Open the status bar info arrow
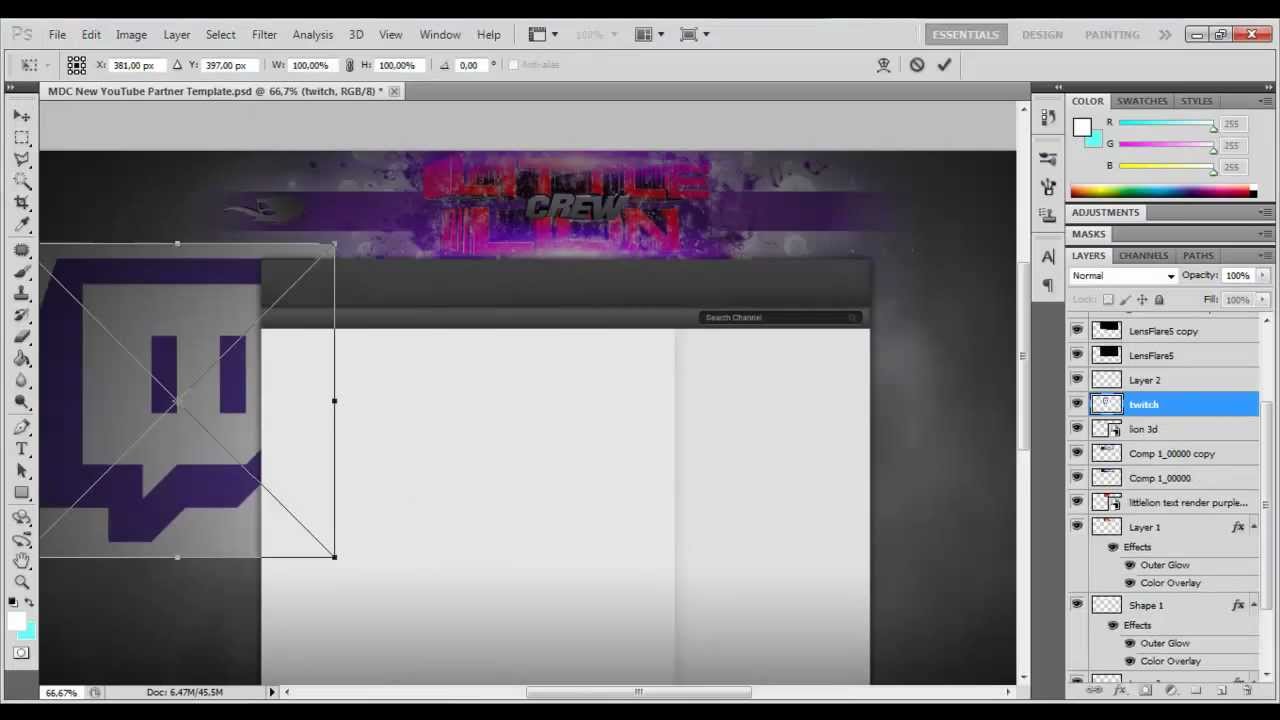The image size is (1280, 720). point(271,692)
